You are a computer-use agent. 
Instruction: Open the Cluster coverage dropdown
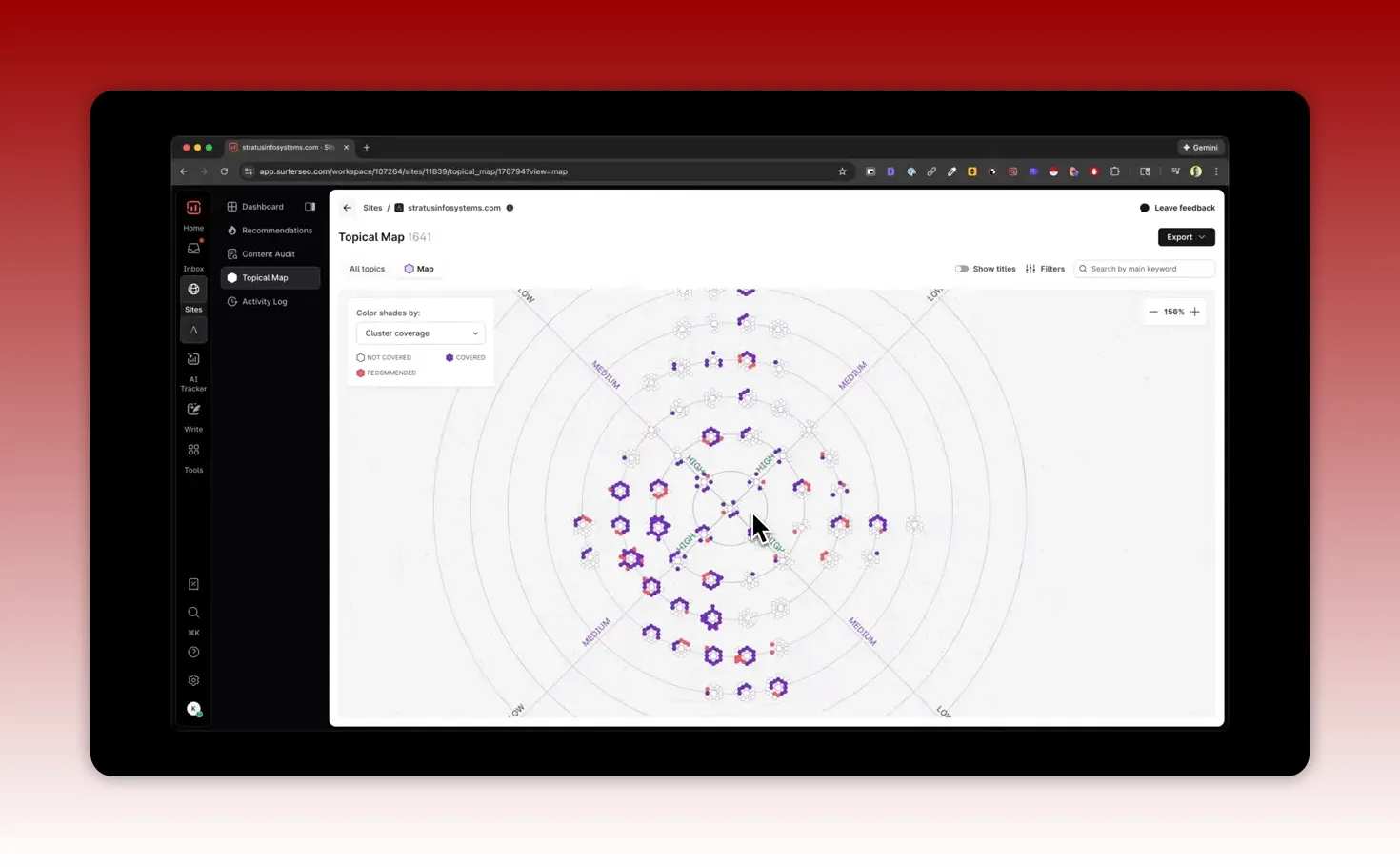(x=420, y=333)
